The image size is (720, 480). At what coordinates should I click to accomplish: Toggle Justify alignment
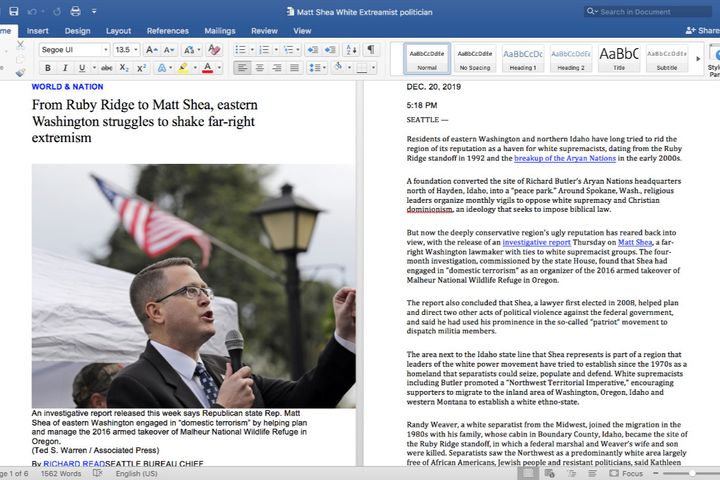[x=294, y=68]
